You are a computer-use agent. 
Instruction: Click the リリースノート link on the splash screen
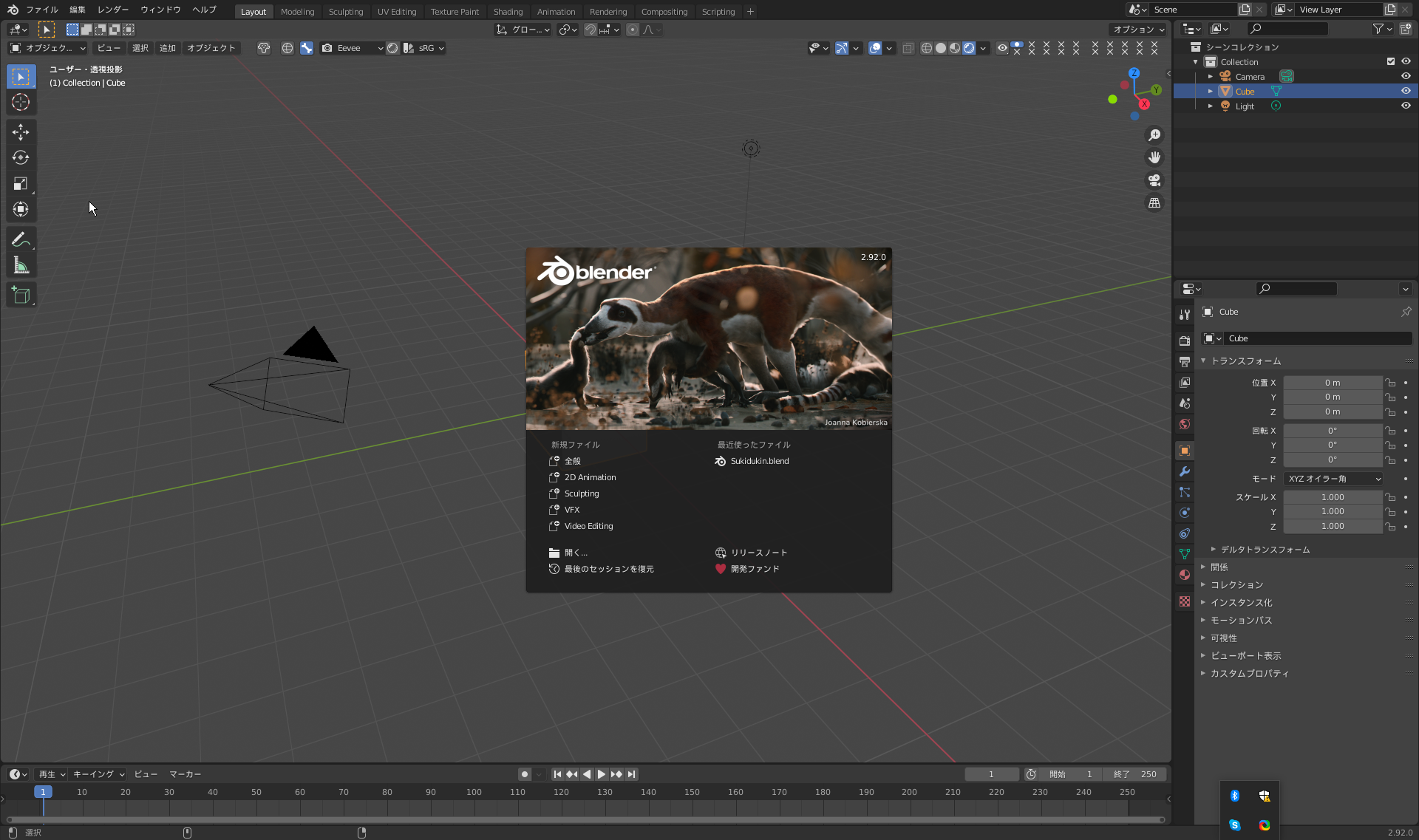[758, 552]
